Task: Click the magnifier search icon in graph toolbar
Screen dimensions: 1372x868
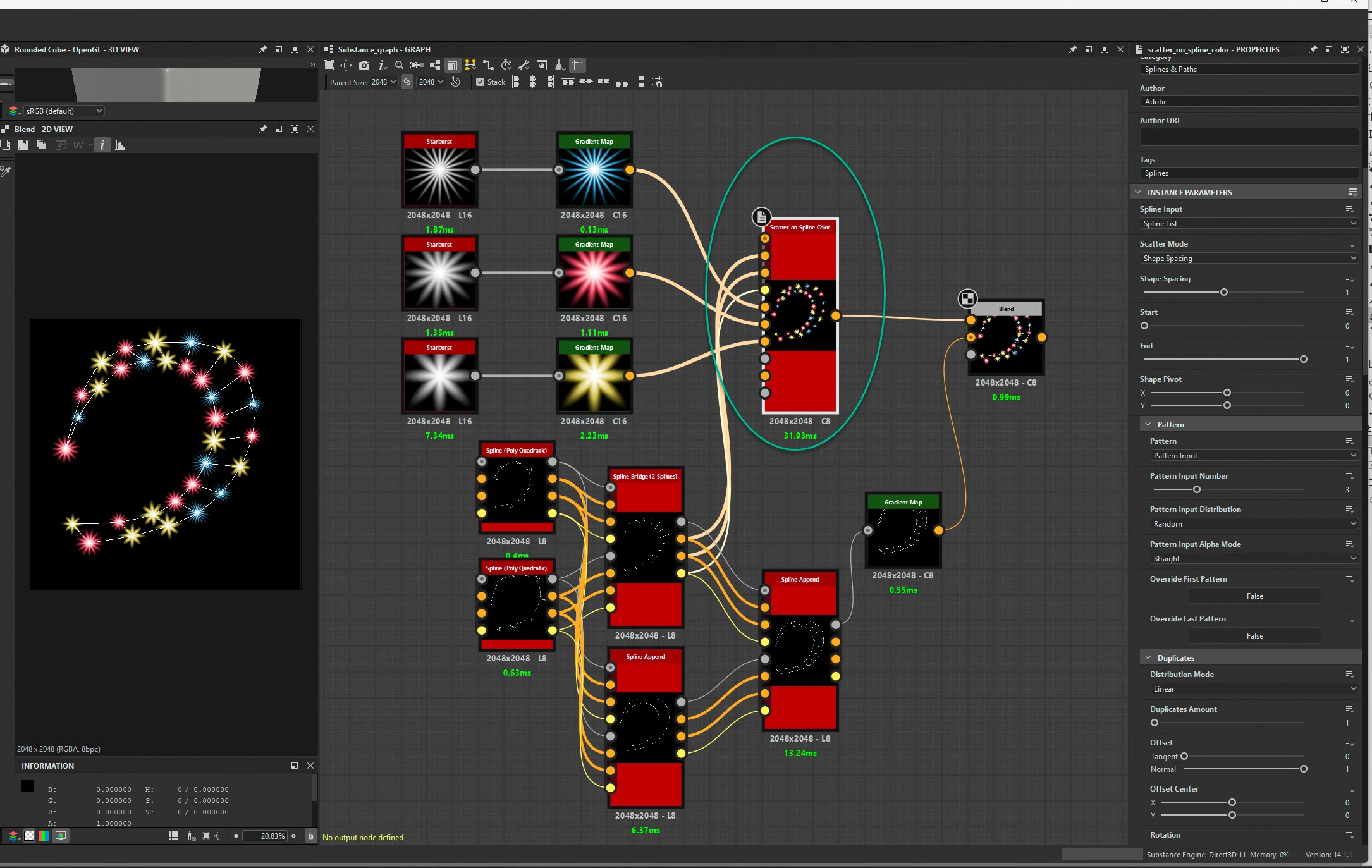Action: (399, 65)
